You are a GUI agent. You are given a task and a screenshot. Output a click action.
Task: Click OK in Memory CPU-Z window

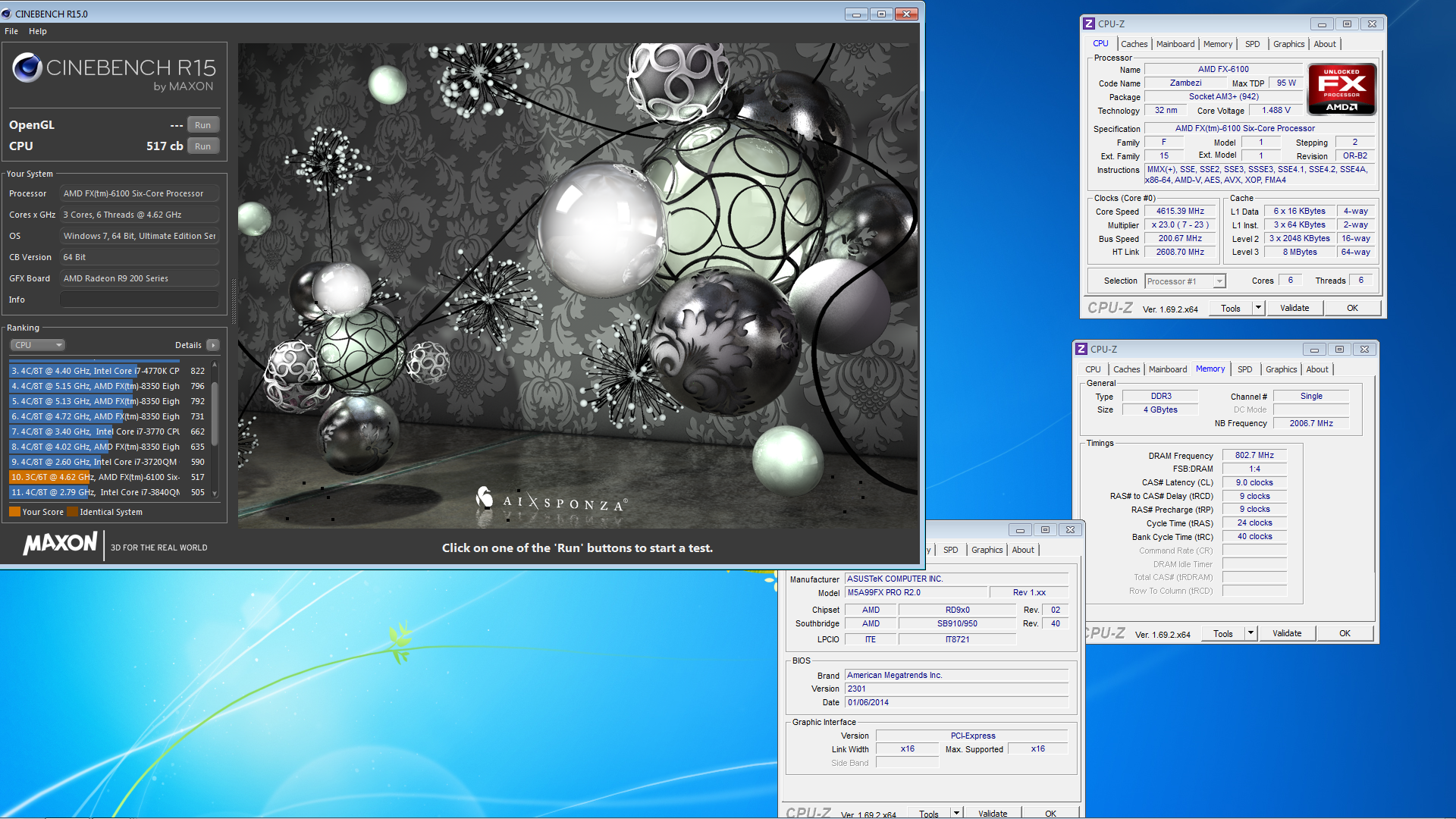coord(1345,633)
